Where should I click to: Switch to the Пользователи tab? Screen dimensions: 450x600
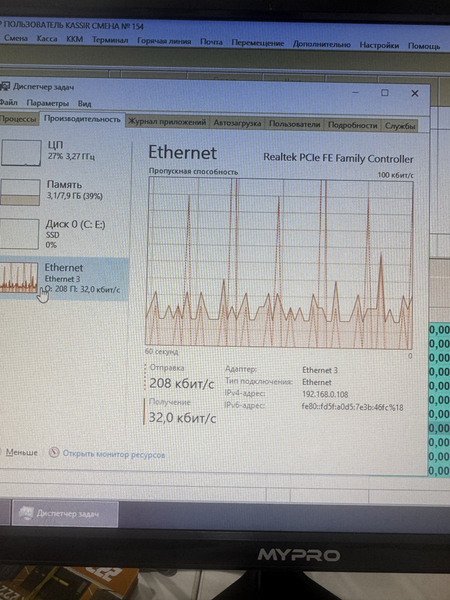tap(294, 124)
